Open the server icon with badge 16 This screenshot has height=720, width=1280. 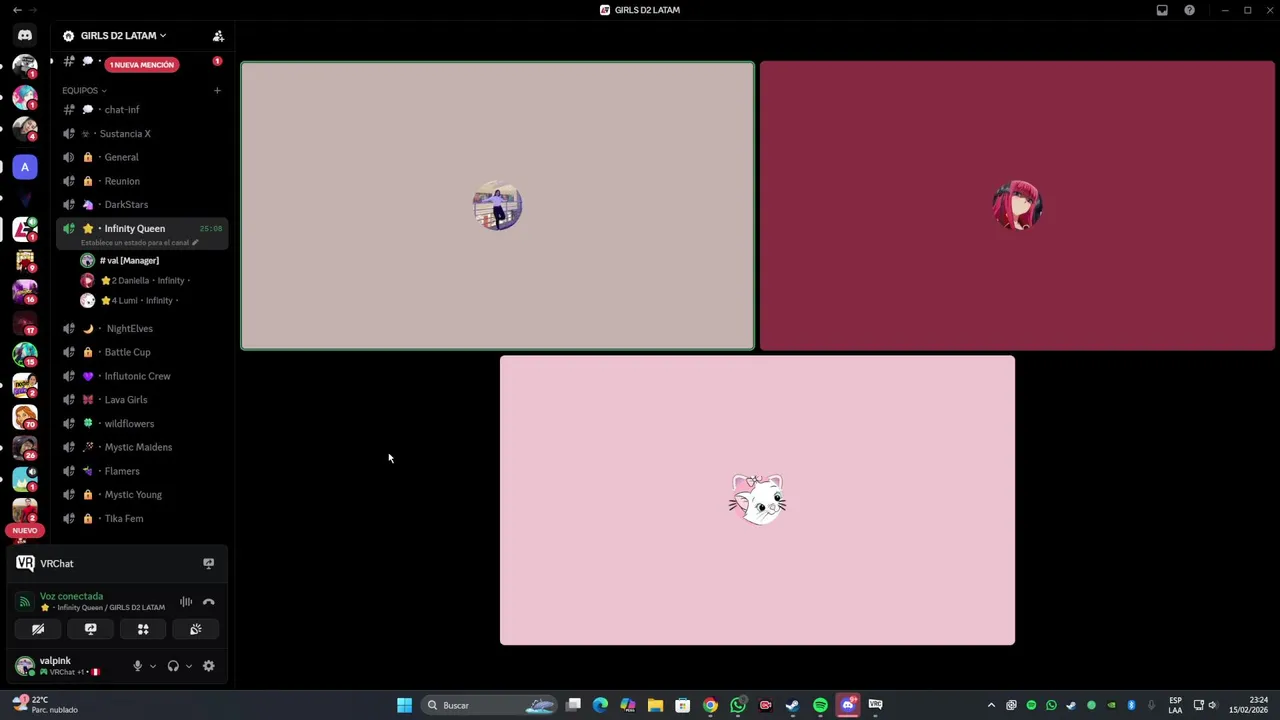click(25, 291)
